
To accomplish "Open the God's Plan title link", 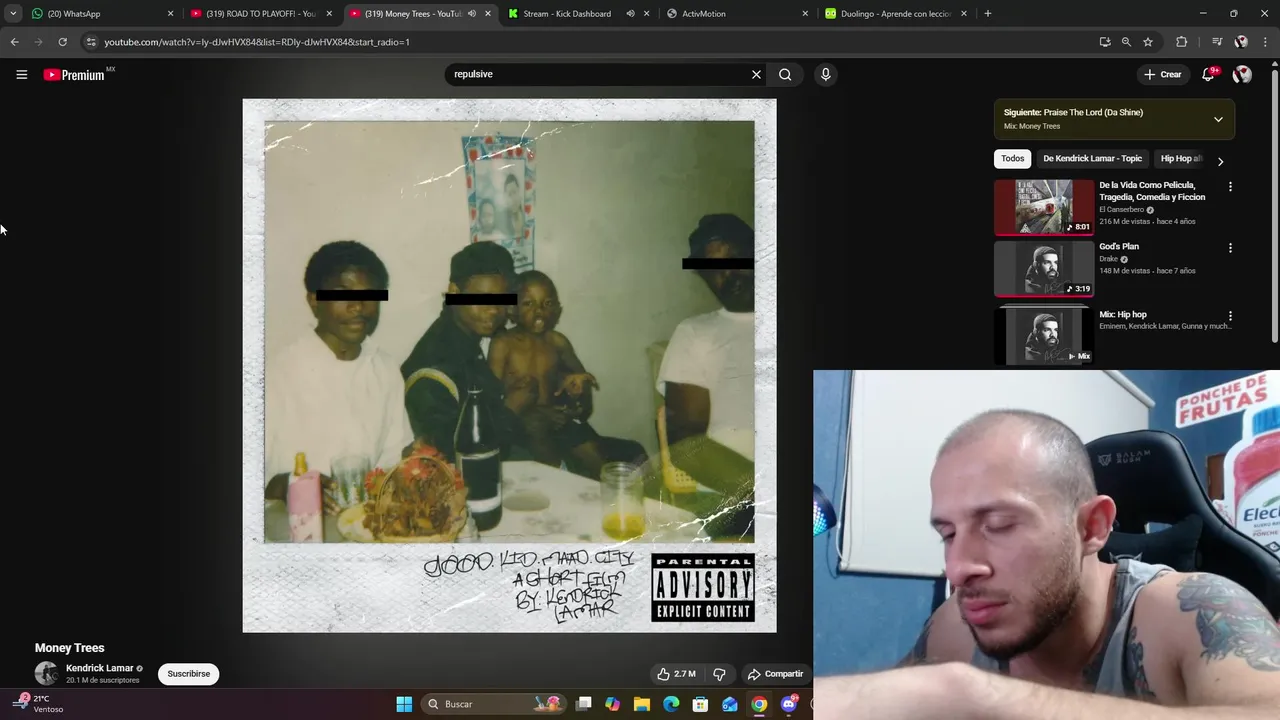I will tap(1119, 246).
